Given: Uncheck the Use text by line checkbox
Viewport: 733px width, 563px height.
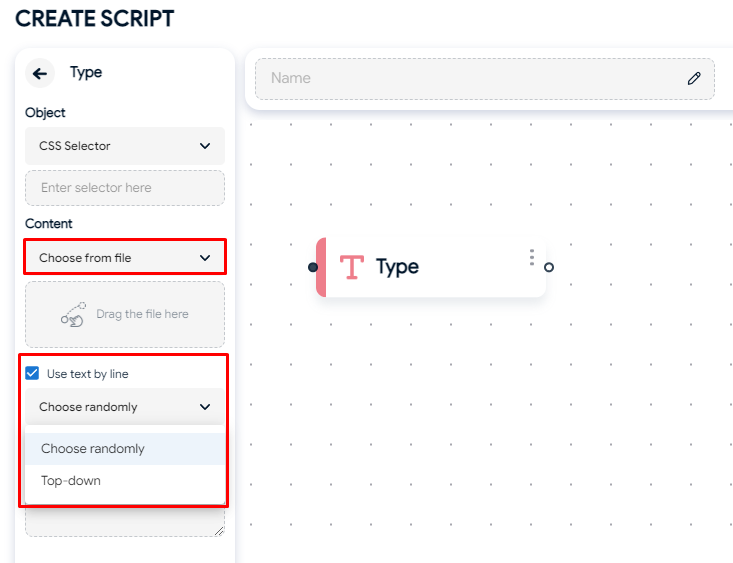Looking at the screenshot, I should [x=32, y=373].
